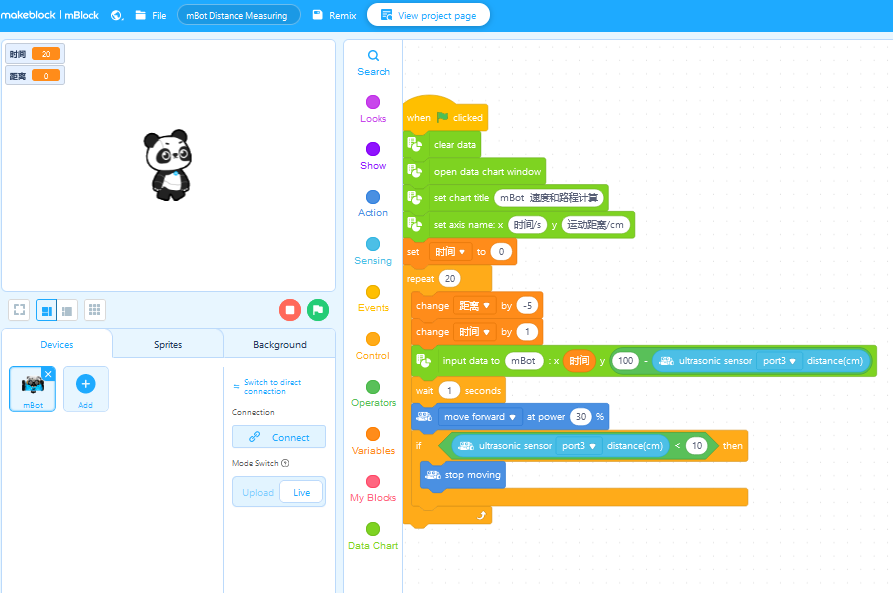The image size is (893, 593).
Task: Click the clear data block icon
Action: click(x=415, y=144)
